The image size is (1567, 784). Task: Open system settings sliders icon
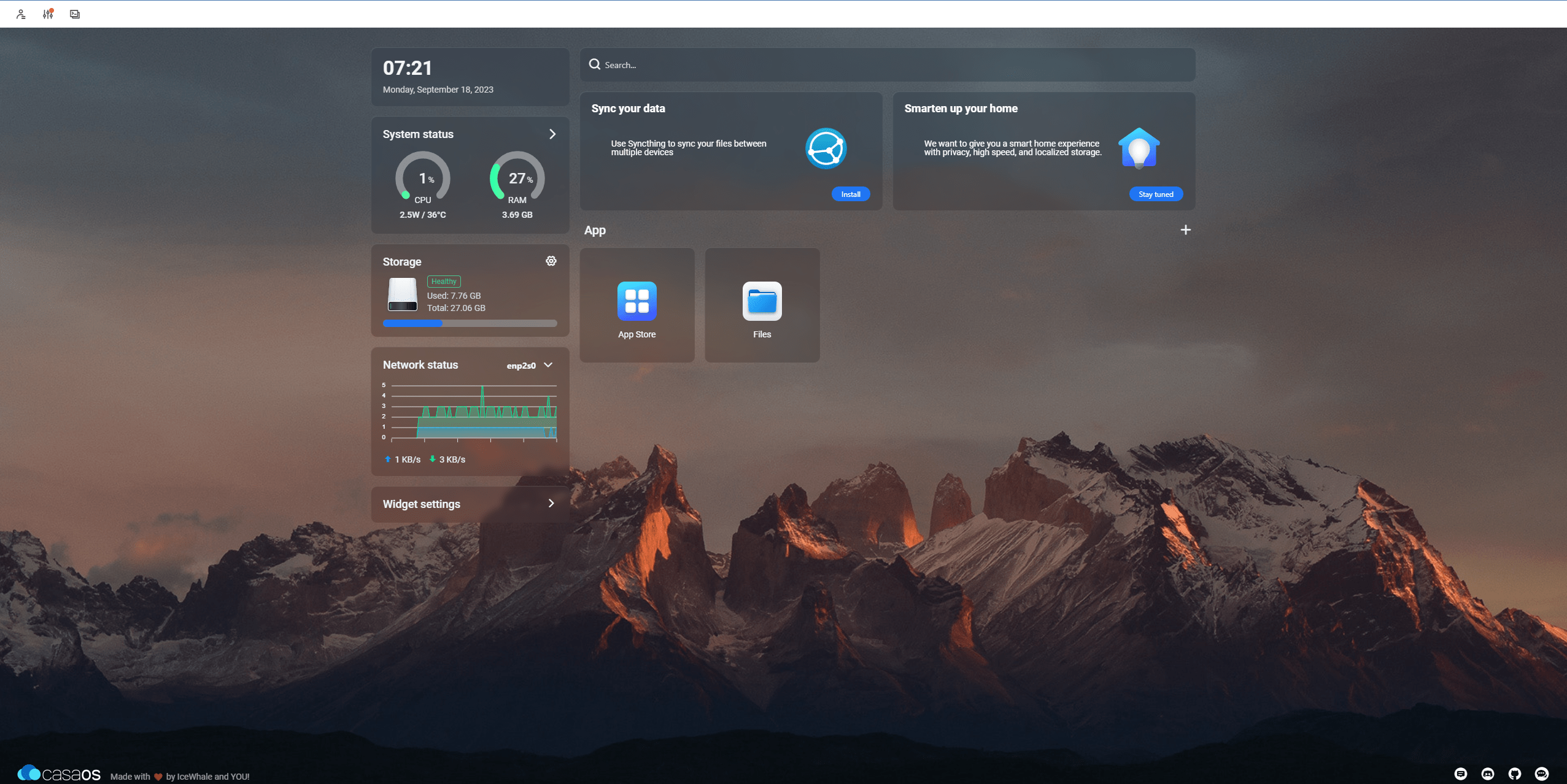[x=48, y=14]
